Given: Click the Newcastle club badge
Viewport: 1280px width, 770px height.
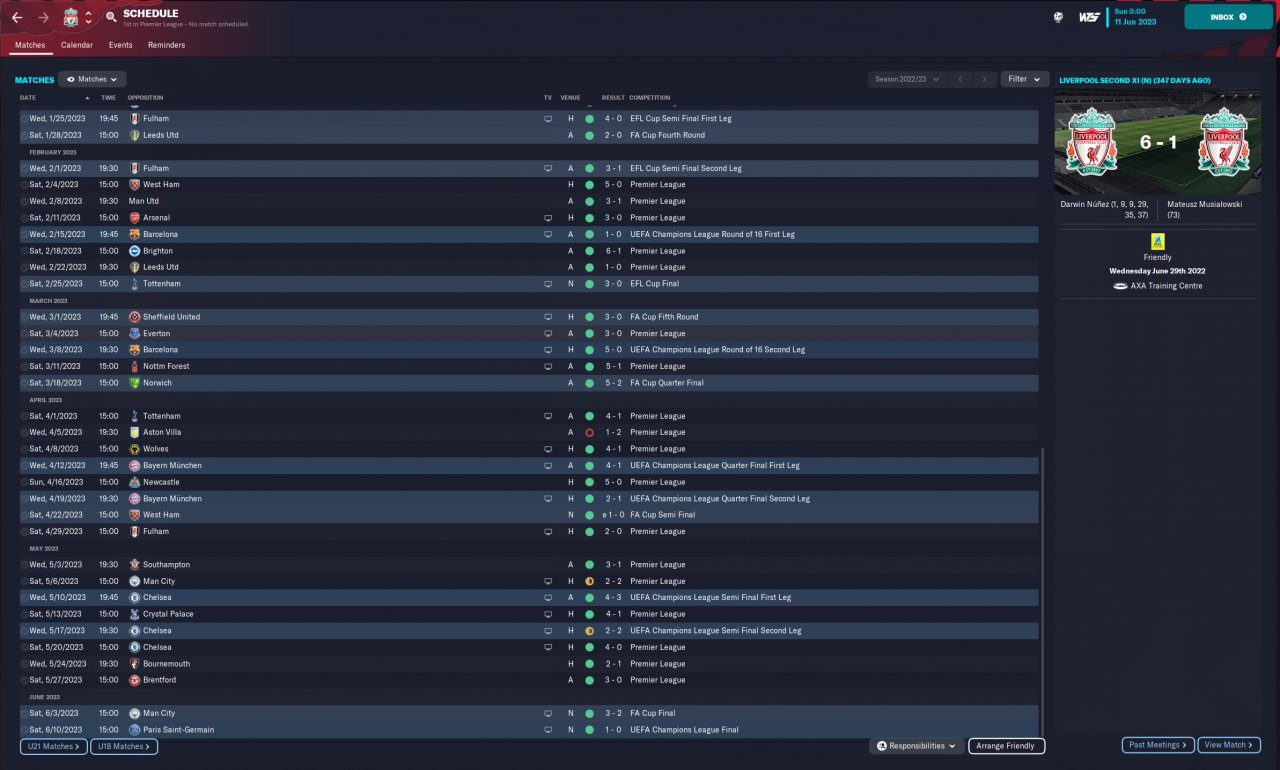Looking at the screenshot, I should click(x=134, y=482).
